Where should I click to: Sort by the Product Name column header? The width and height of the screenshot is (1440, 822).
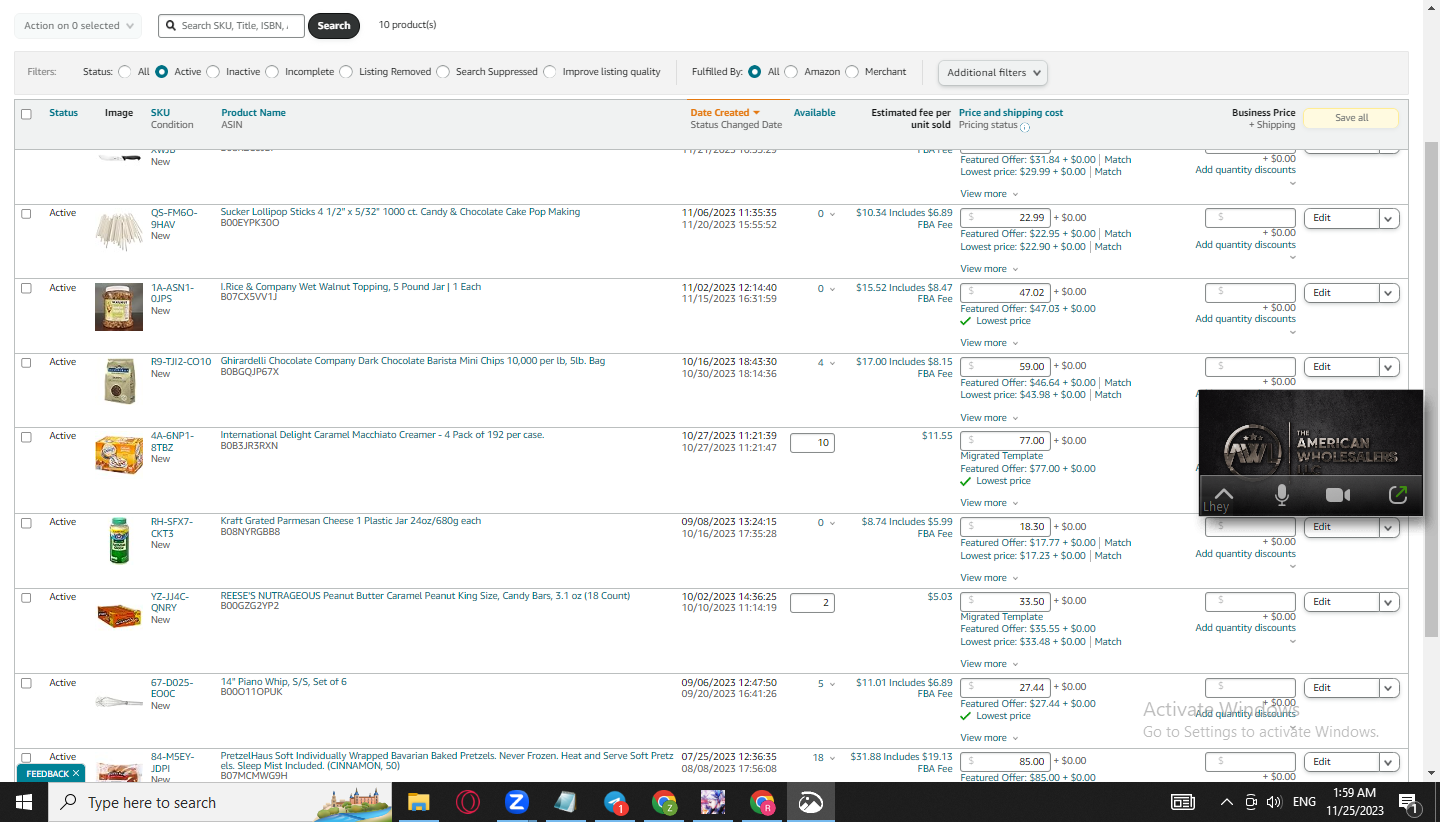coord(253,113)
